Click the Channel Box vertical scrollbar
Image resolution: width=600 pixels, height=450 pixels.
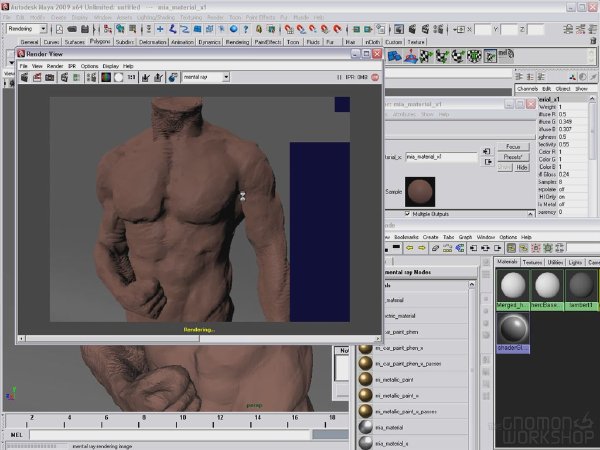click(x=593, y=155)
